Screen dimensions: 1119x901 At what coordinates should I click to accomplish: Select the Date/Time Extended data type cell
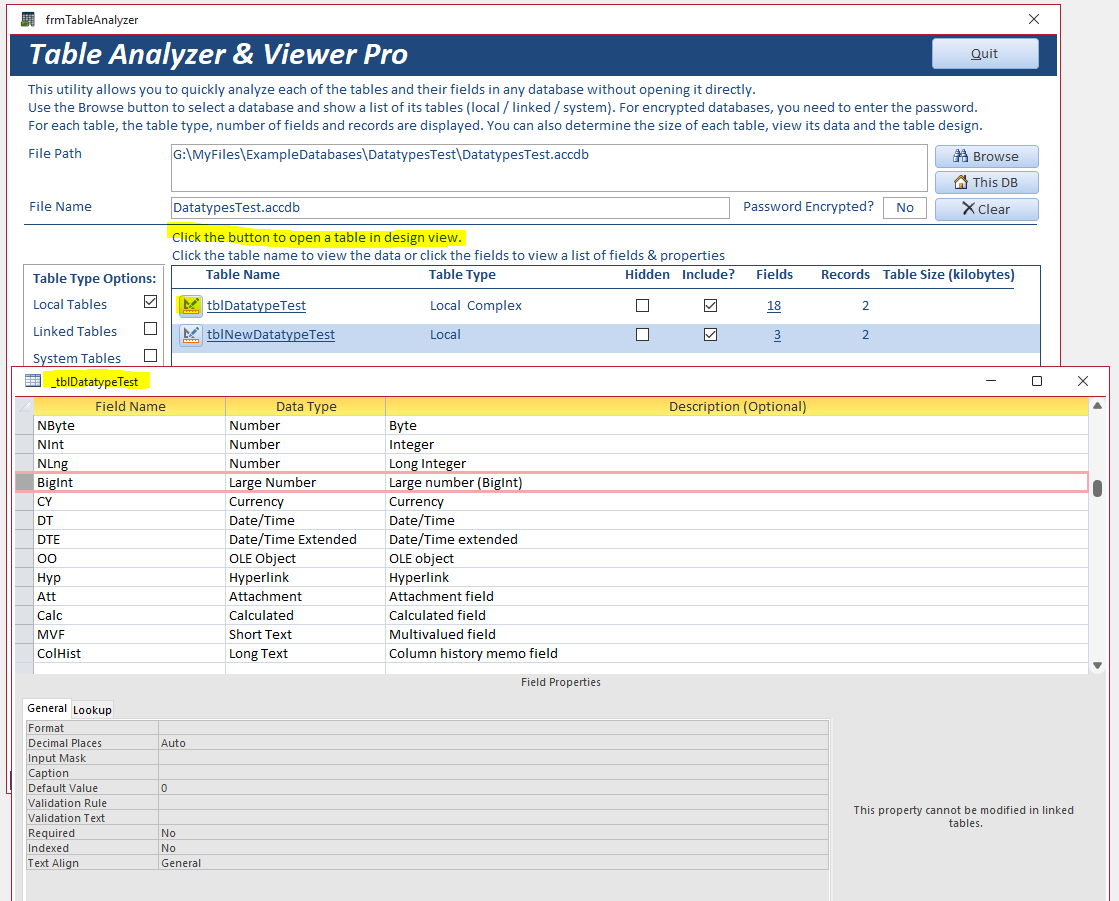305,539
